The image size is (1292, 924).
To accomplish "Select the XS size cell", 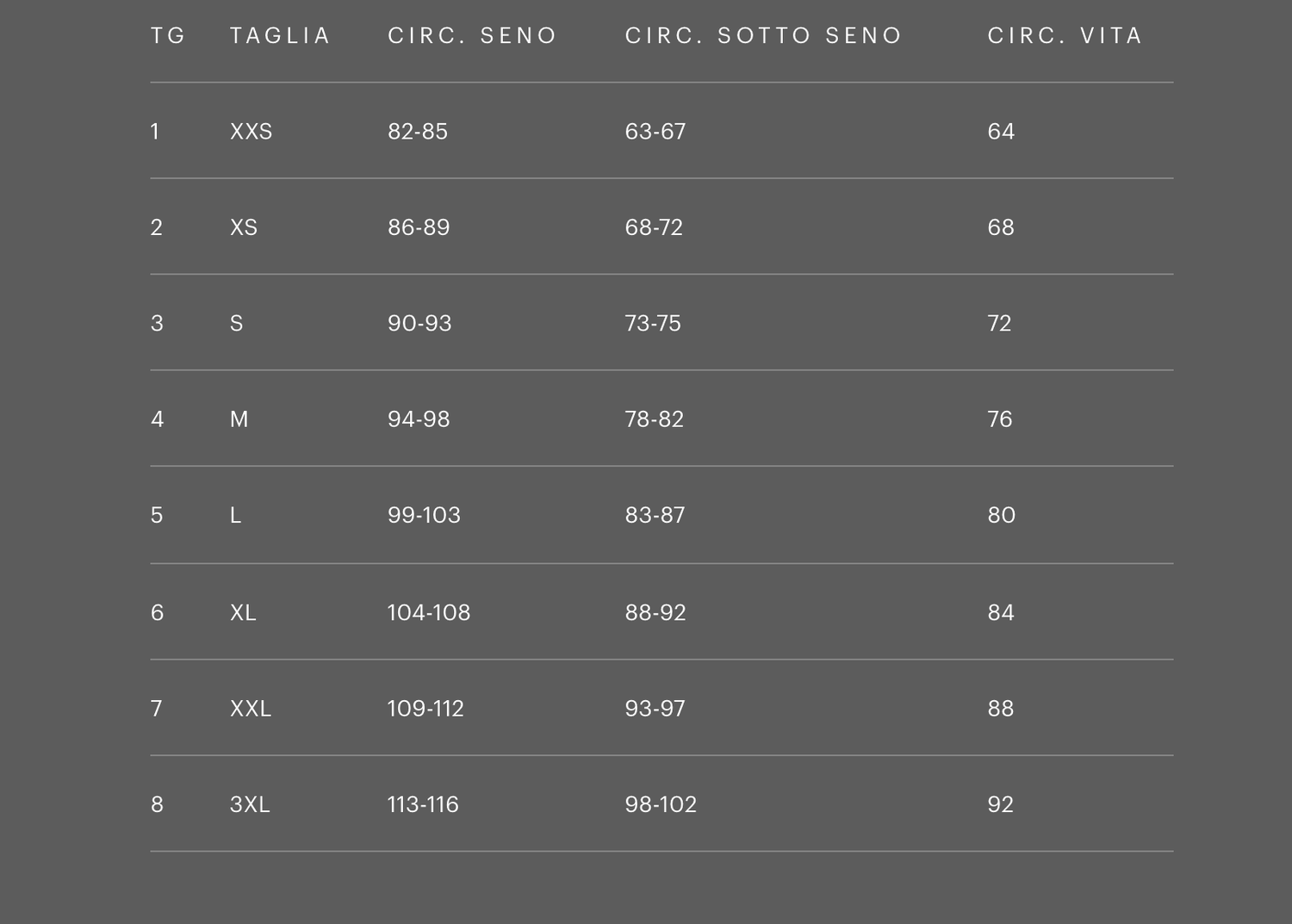I will point(244,227).
